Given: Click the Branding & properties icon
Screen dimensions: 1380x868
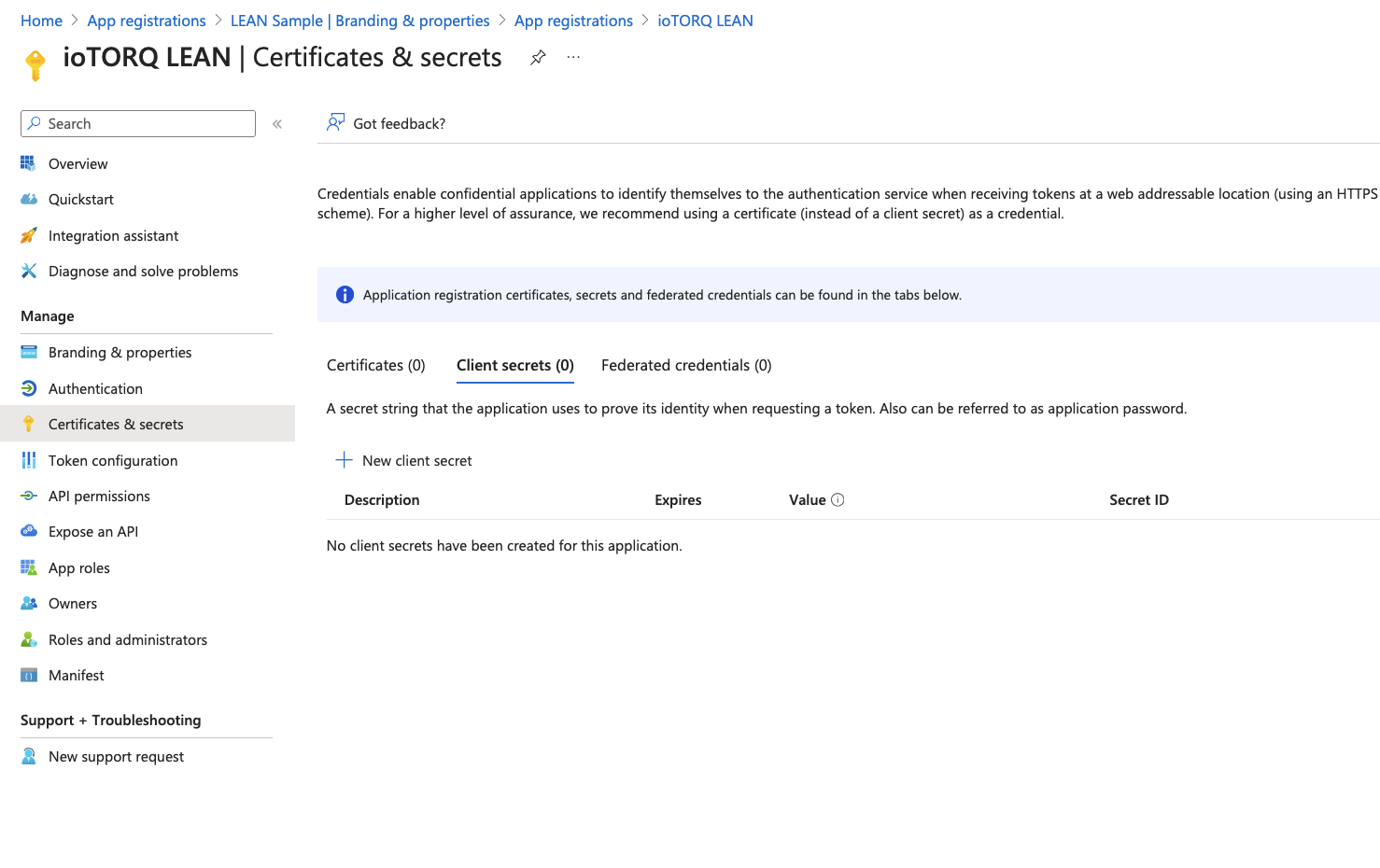Looking at the screenshot, I should pos(29,352).
